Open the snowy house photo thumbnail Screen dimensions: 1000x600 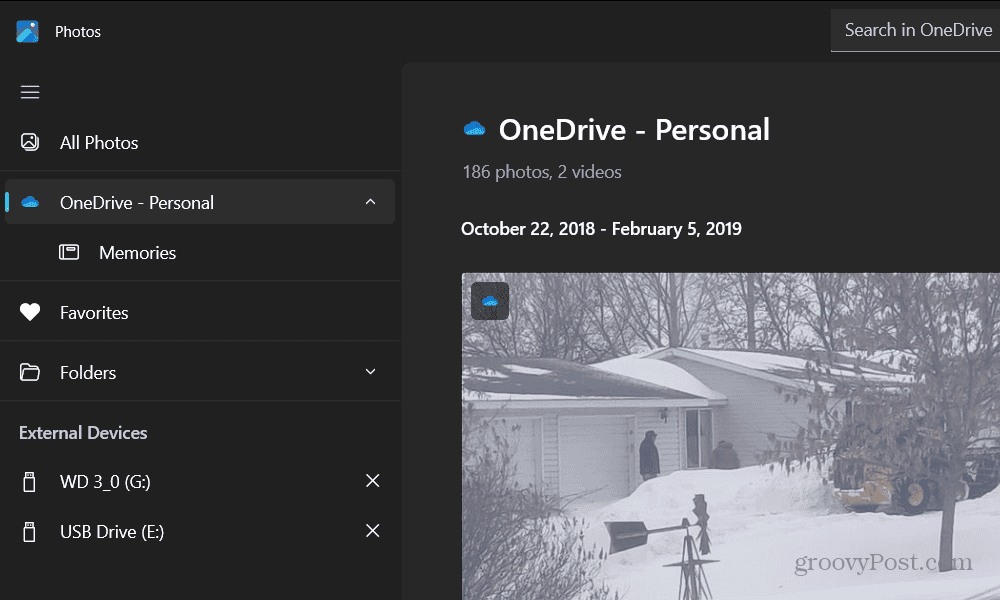click(731, 436)
